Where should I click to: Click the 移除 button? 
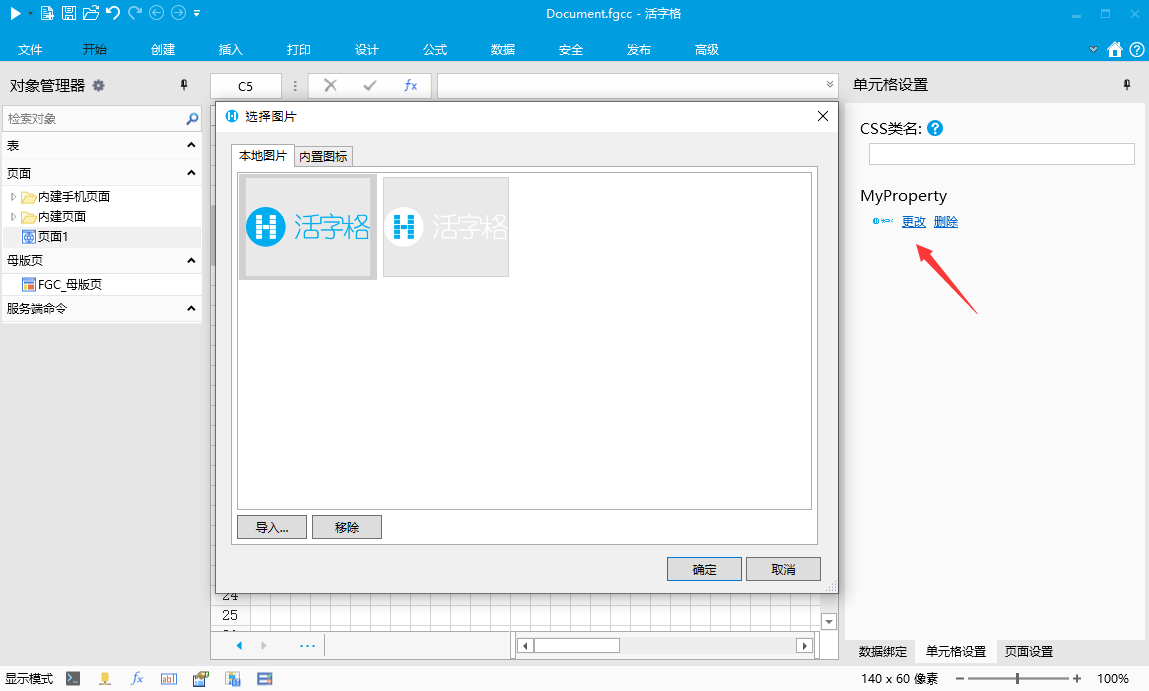point(347,527)
